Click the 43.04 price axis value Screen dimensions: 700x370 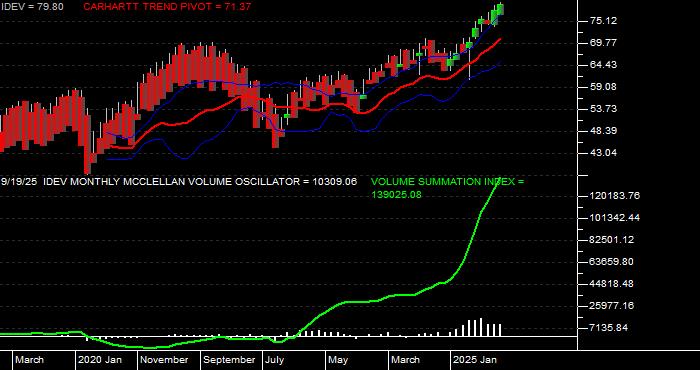(604, 153)
